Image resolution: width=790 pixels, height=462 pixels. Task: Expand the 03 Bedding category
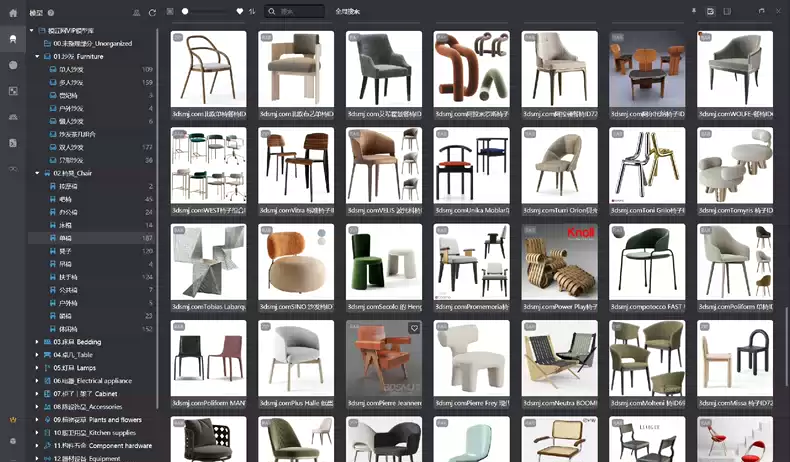[37, 342]
